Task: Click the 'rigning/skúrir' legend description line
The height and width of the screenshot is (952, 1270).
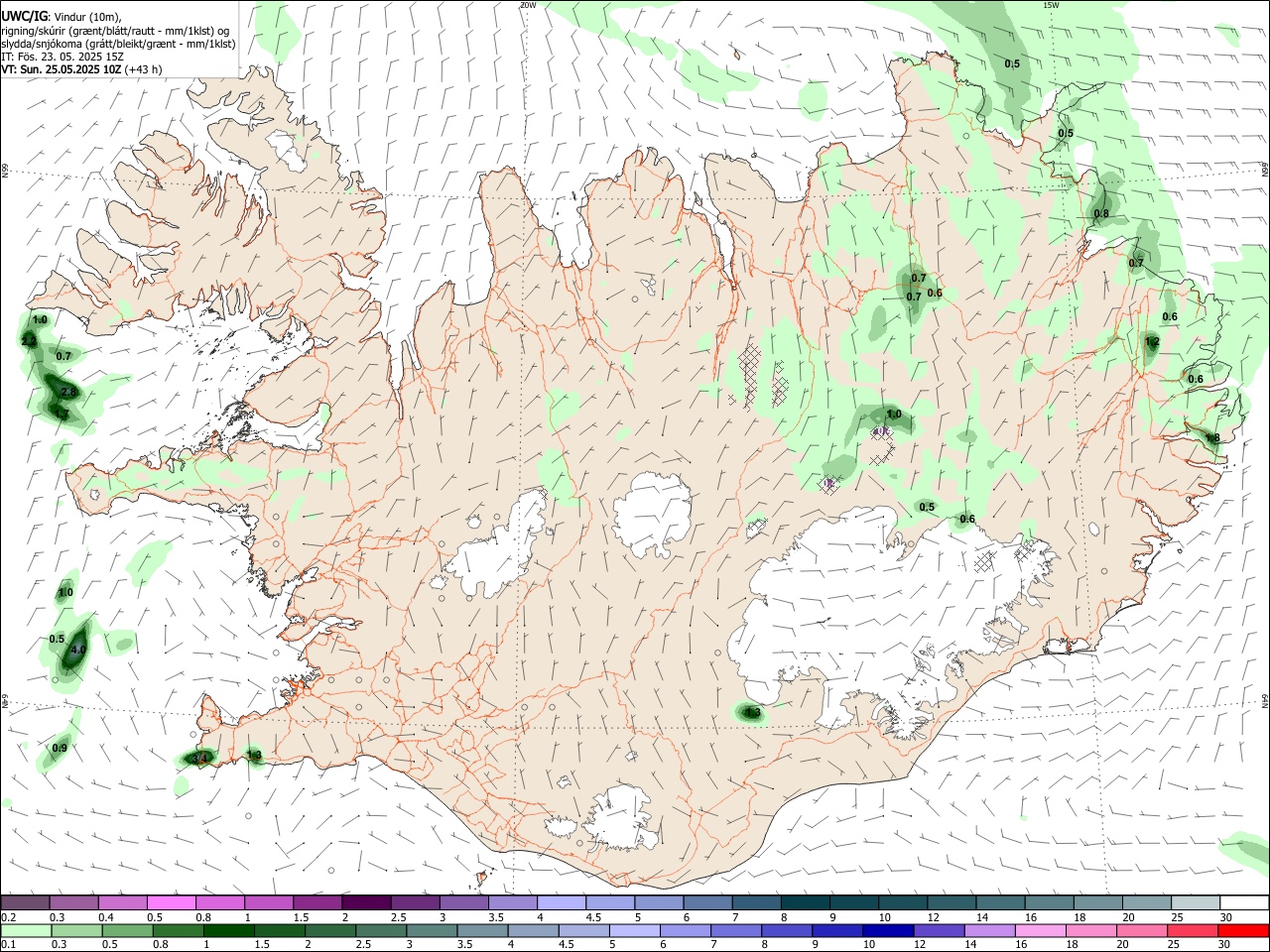Action: pyautogui.click(x=115, y=31)
